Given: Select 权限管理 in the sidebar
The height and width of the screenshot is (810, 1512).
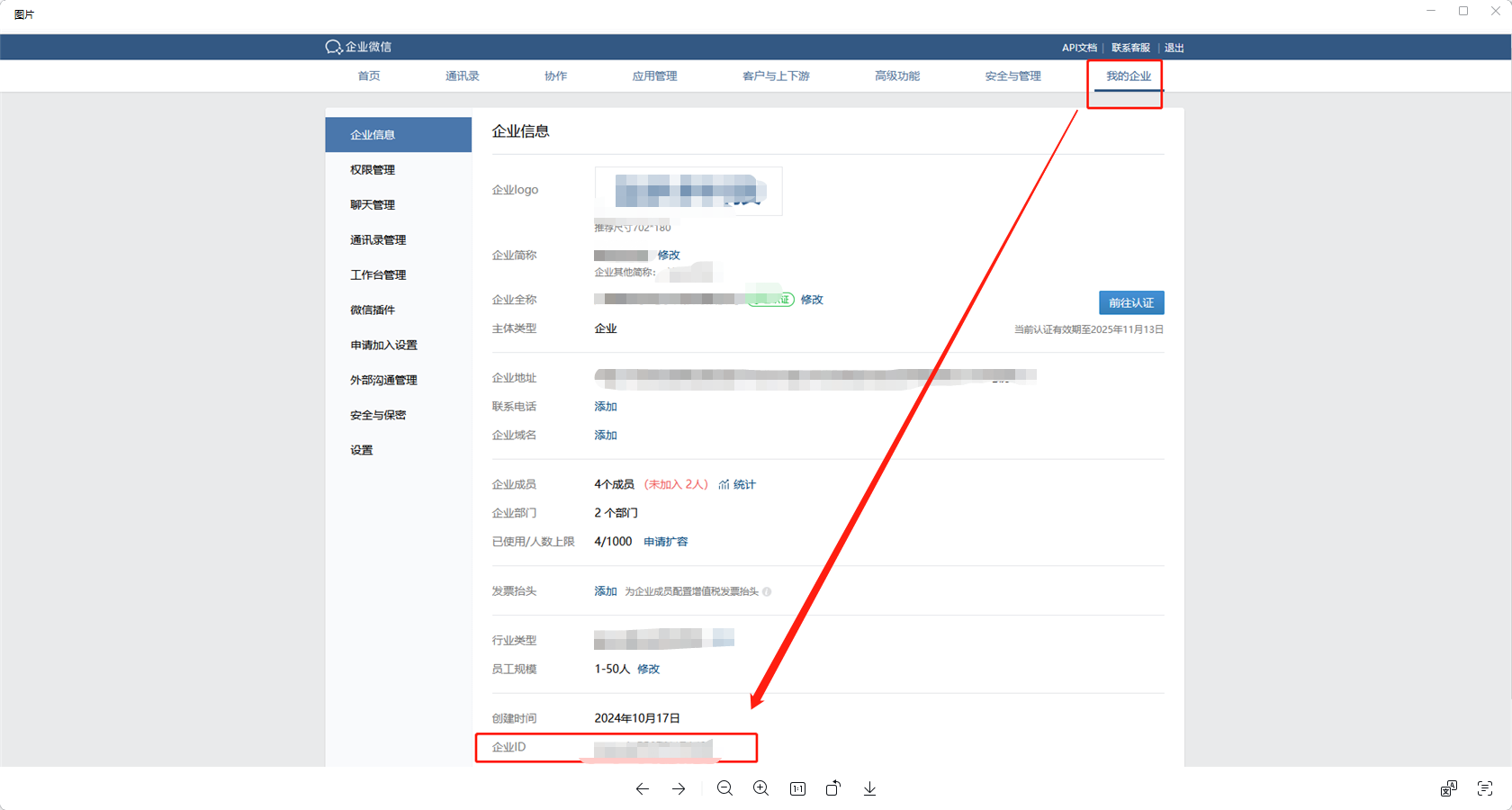Looking at the screenshot, I should point(373,170).
